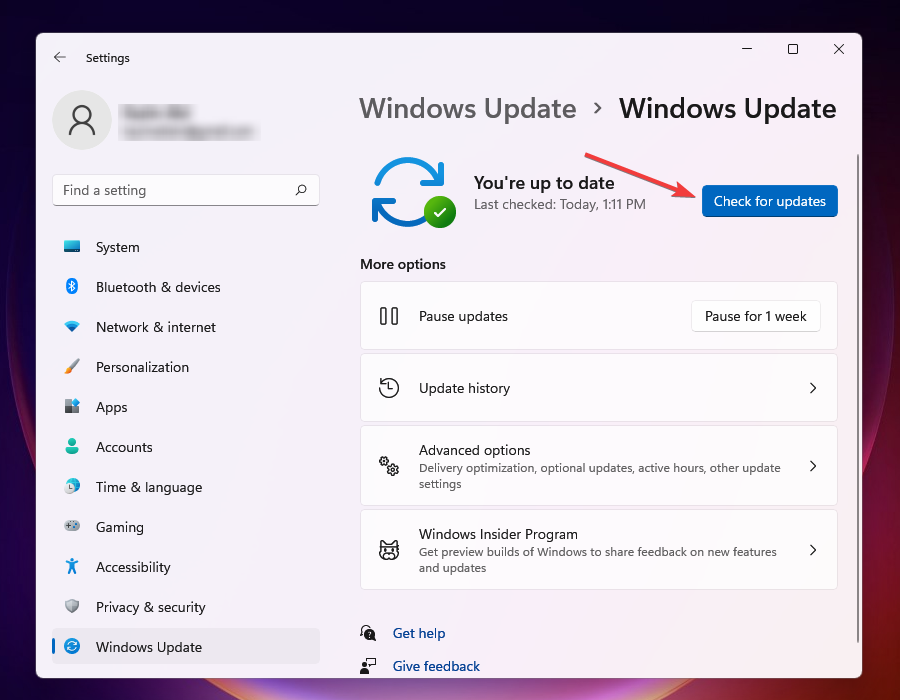900x700 pixels.
Task: Click the large update status sync icon
Action: pos(413,192)
